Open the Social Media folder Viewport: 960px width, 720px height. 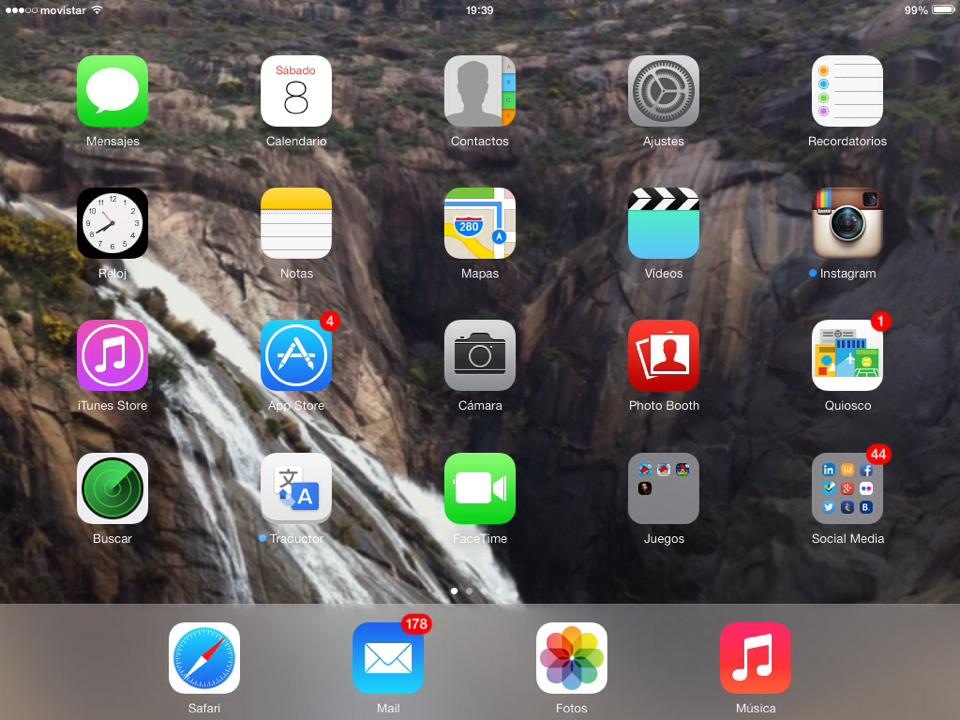[x=847, y=489]
